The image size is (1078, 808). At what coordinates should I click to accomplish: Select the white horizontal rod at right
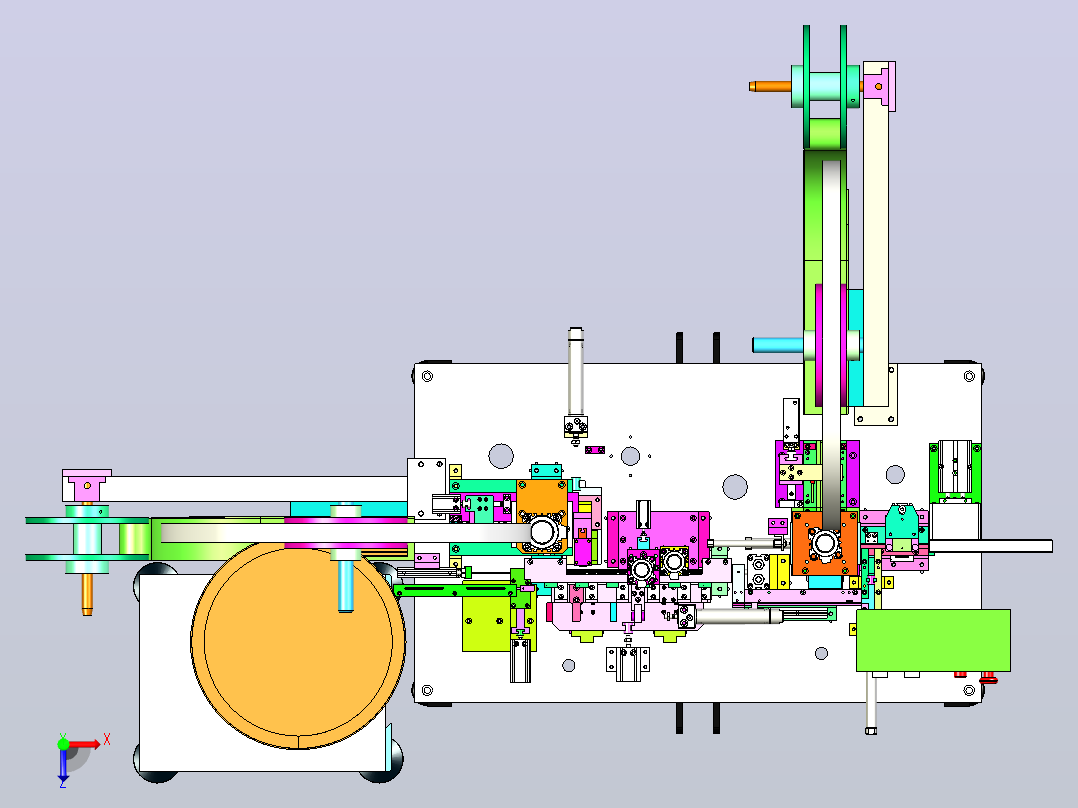(990, 547)
